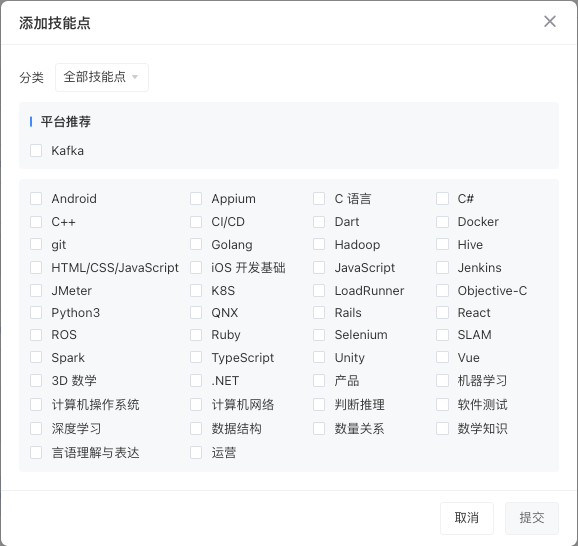Enable the C 语言 checkbox
The height and width of the screenshot is (546, 578).
(319, 198)
